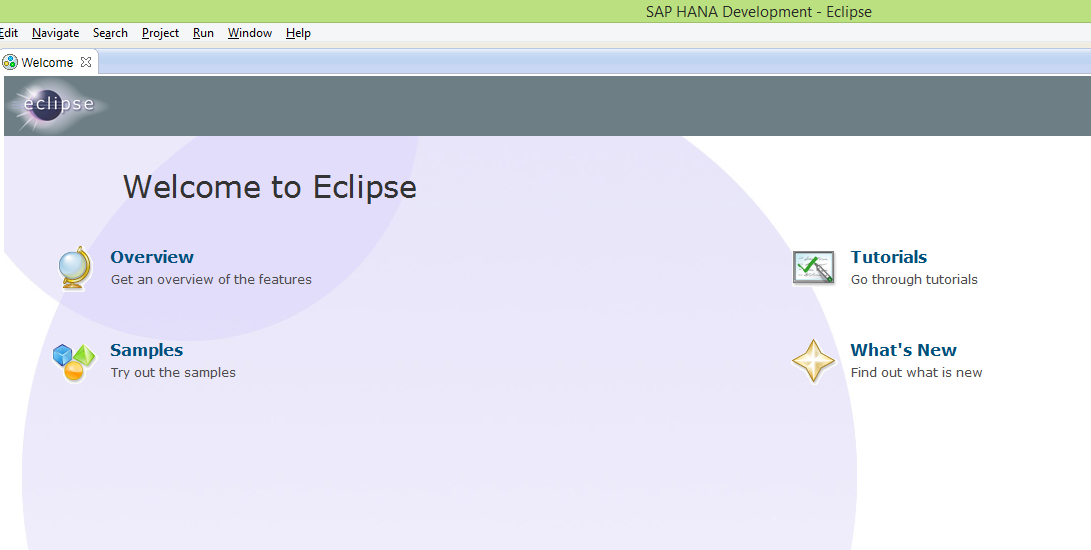The image size is (1091, 550).
Task: Close the Welcome tab
Action: [86, 62]
